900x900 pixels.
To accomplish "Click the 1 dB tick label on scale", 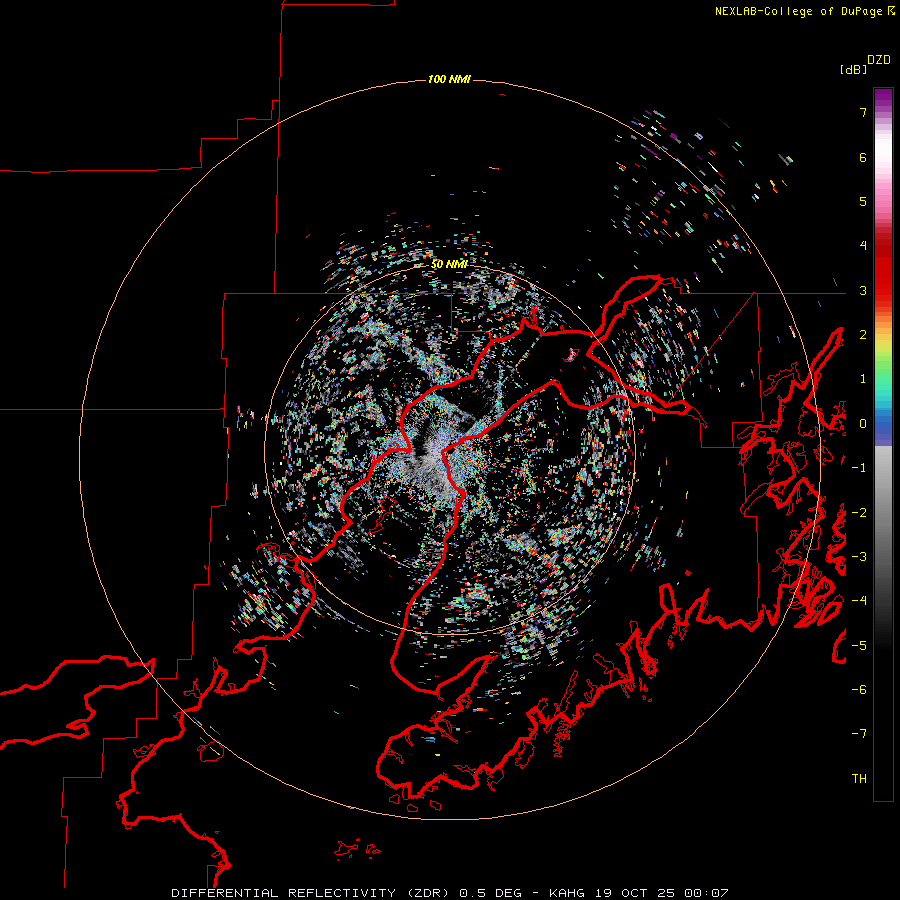I will point(863,379).
